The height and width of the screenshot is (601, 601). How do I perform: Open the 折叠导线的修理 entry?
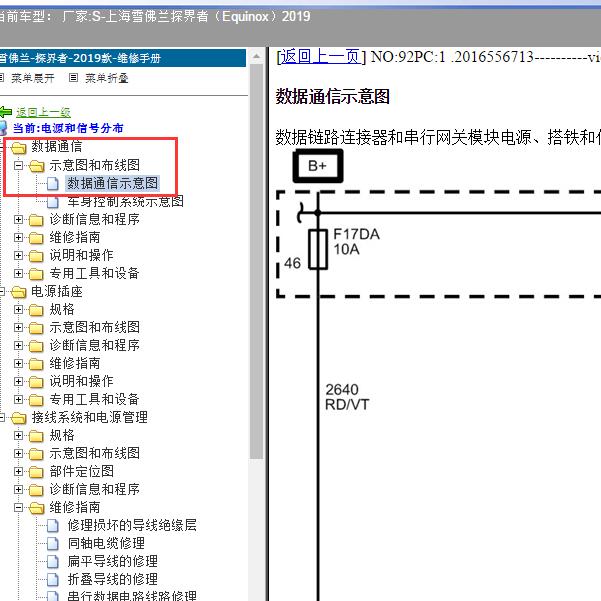[113, 579]
